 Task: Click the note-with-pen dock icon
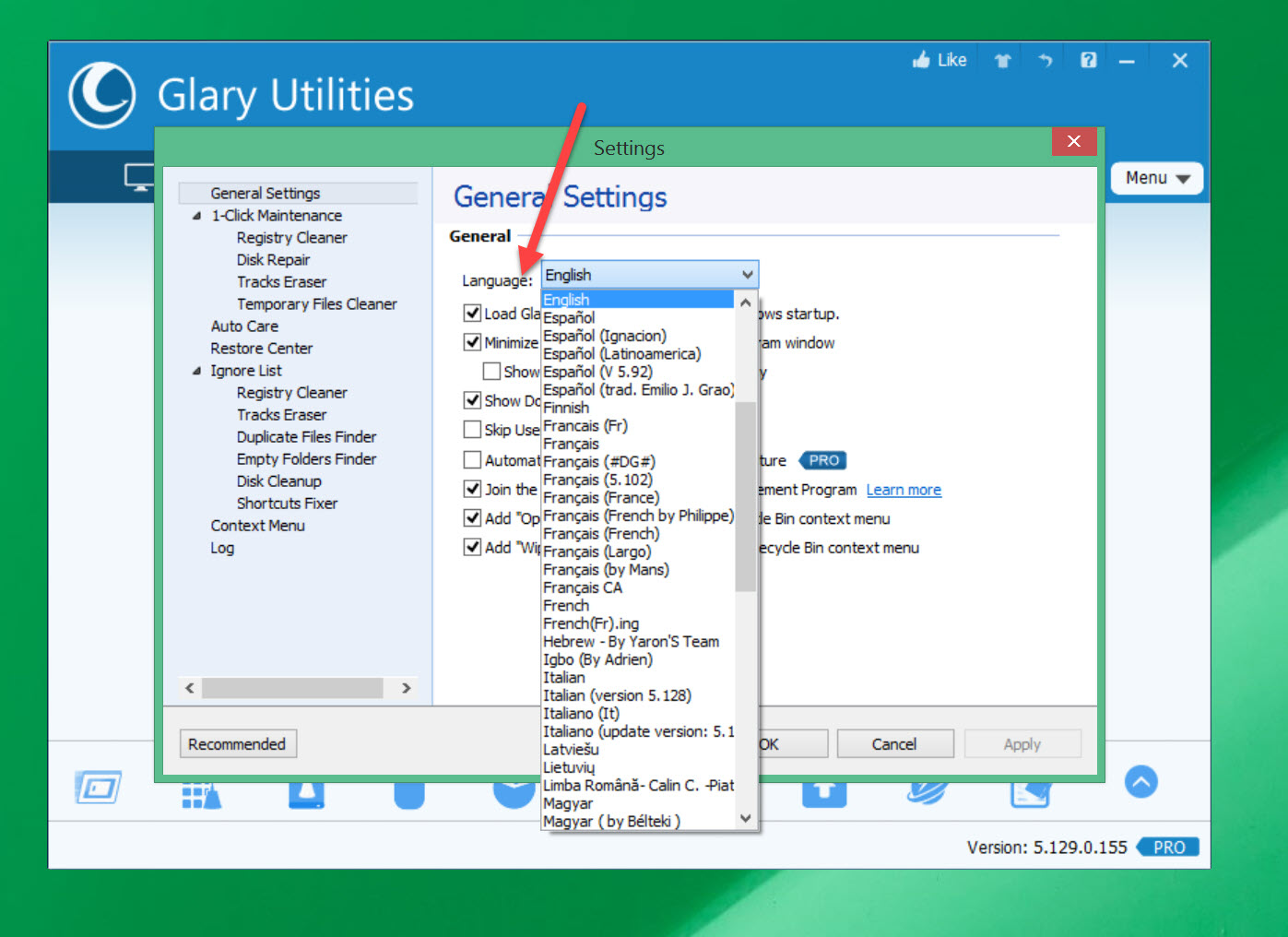(x=1030, y=793)
